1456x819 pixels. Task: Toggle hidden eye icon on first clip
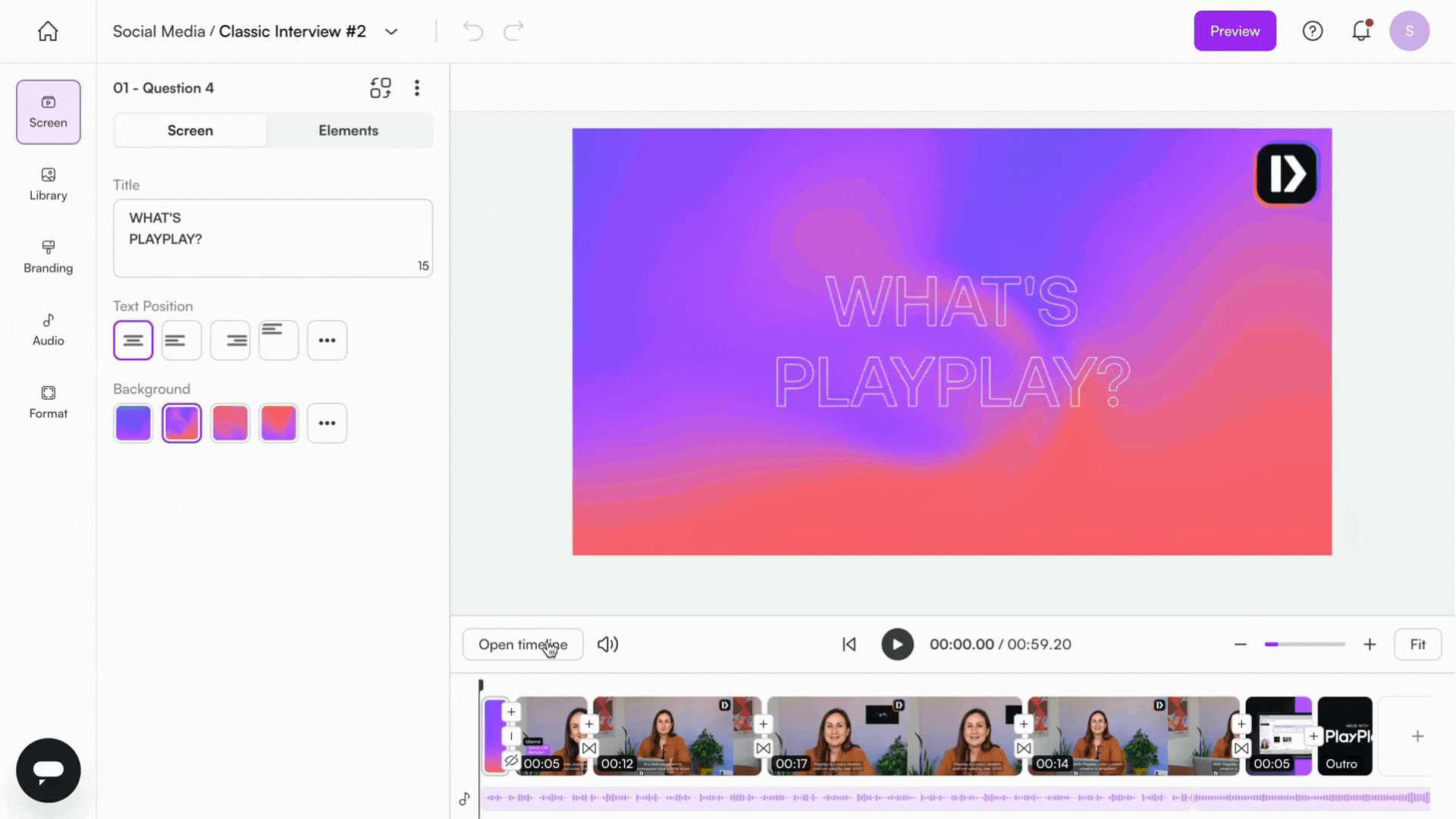coord(511,761)
